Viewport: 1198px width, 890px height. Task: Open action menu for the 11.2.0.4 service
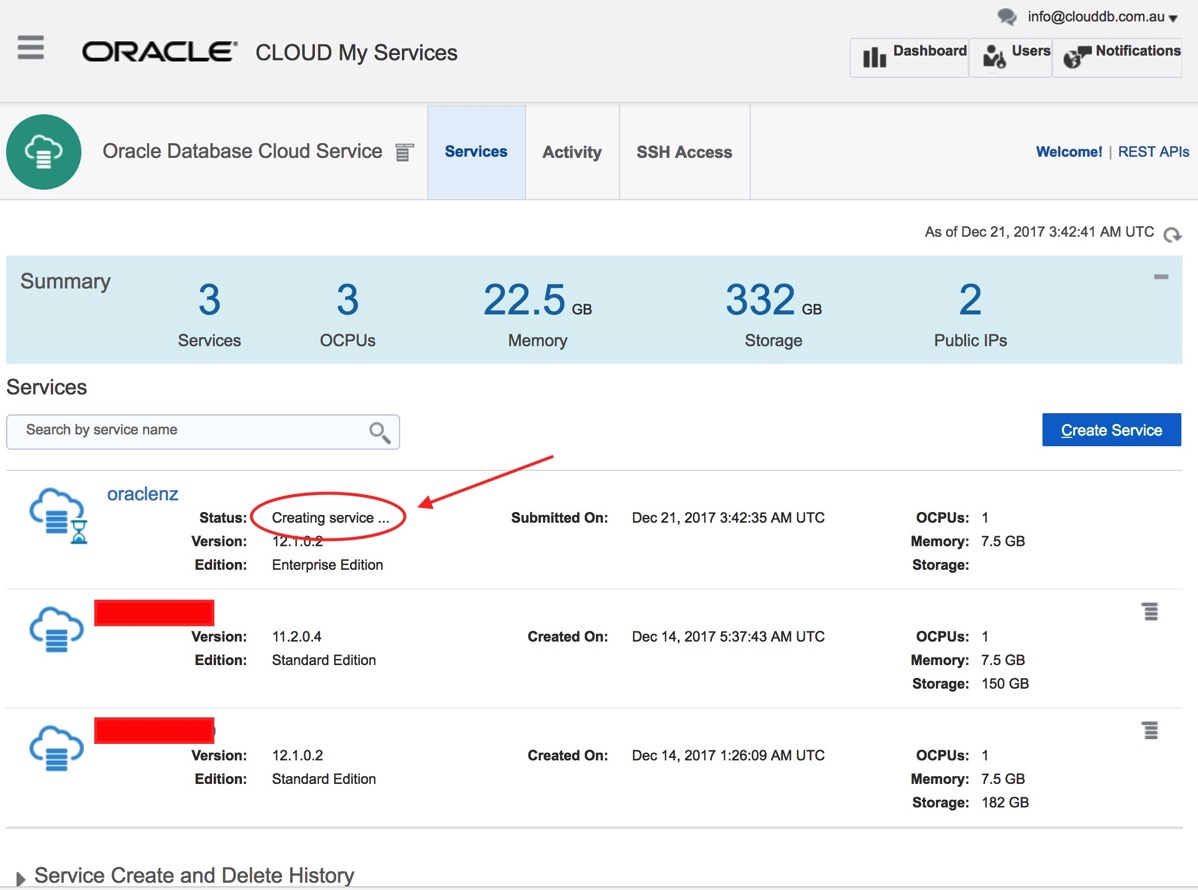1150,612
